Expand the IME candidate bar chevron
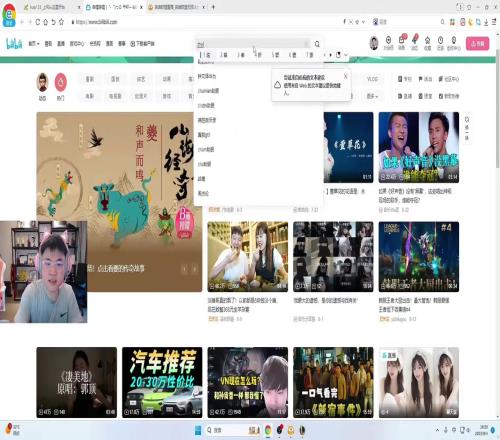This screenshot has width=500, height=440. tap(346, 55)
